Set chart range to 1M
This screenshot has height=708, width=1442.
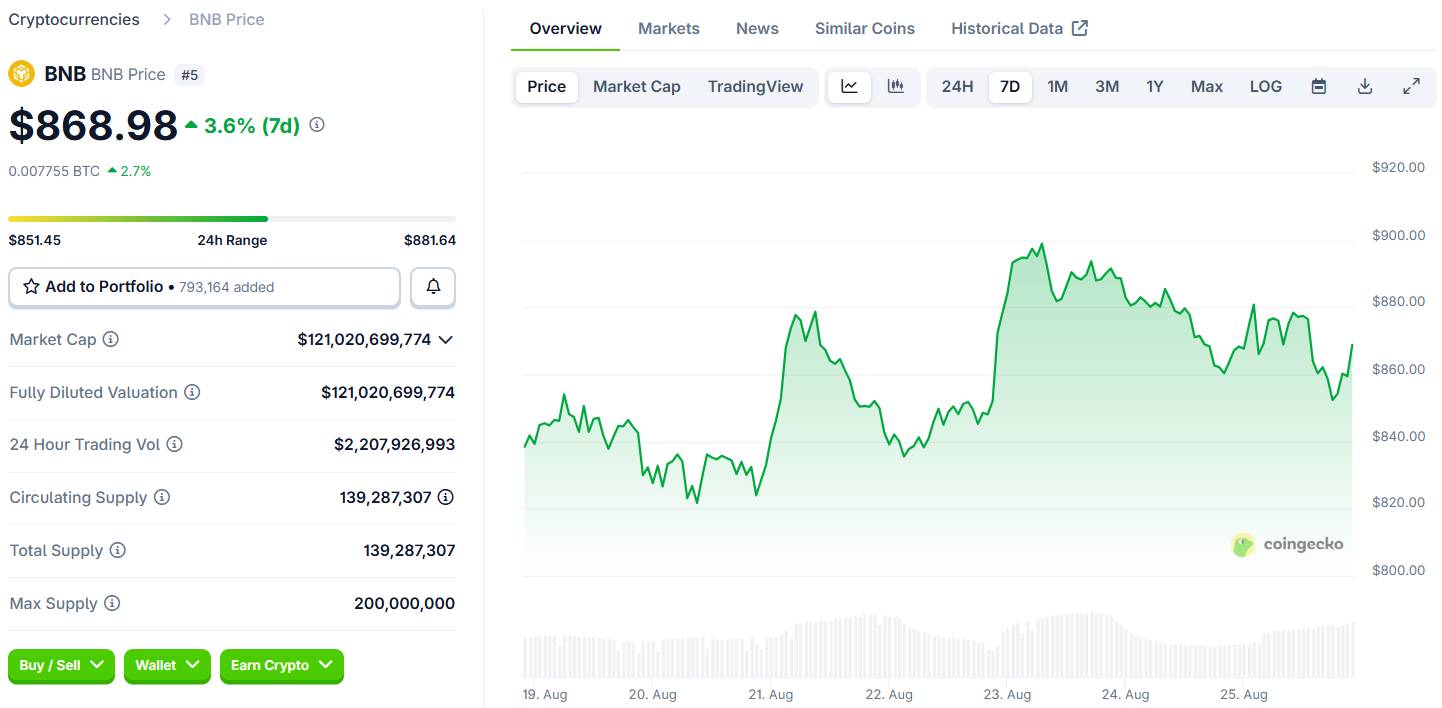(1058, 87)
